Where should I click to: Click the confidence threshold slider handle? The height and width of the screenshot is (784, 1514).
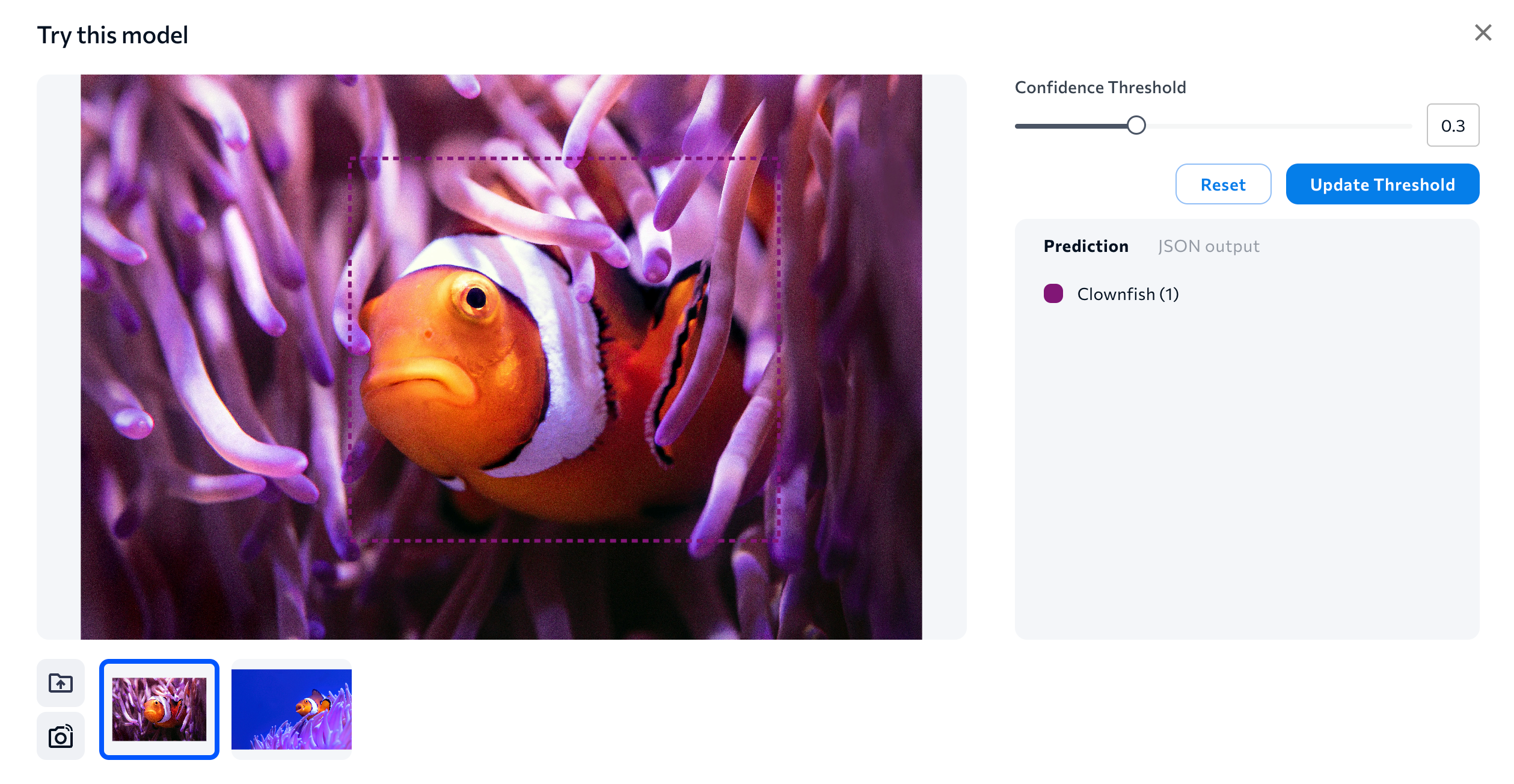pyautogui.click(x=1136, y=126)
